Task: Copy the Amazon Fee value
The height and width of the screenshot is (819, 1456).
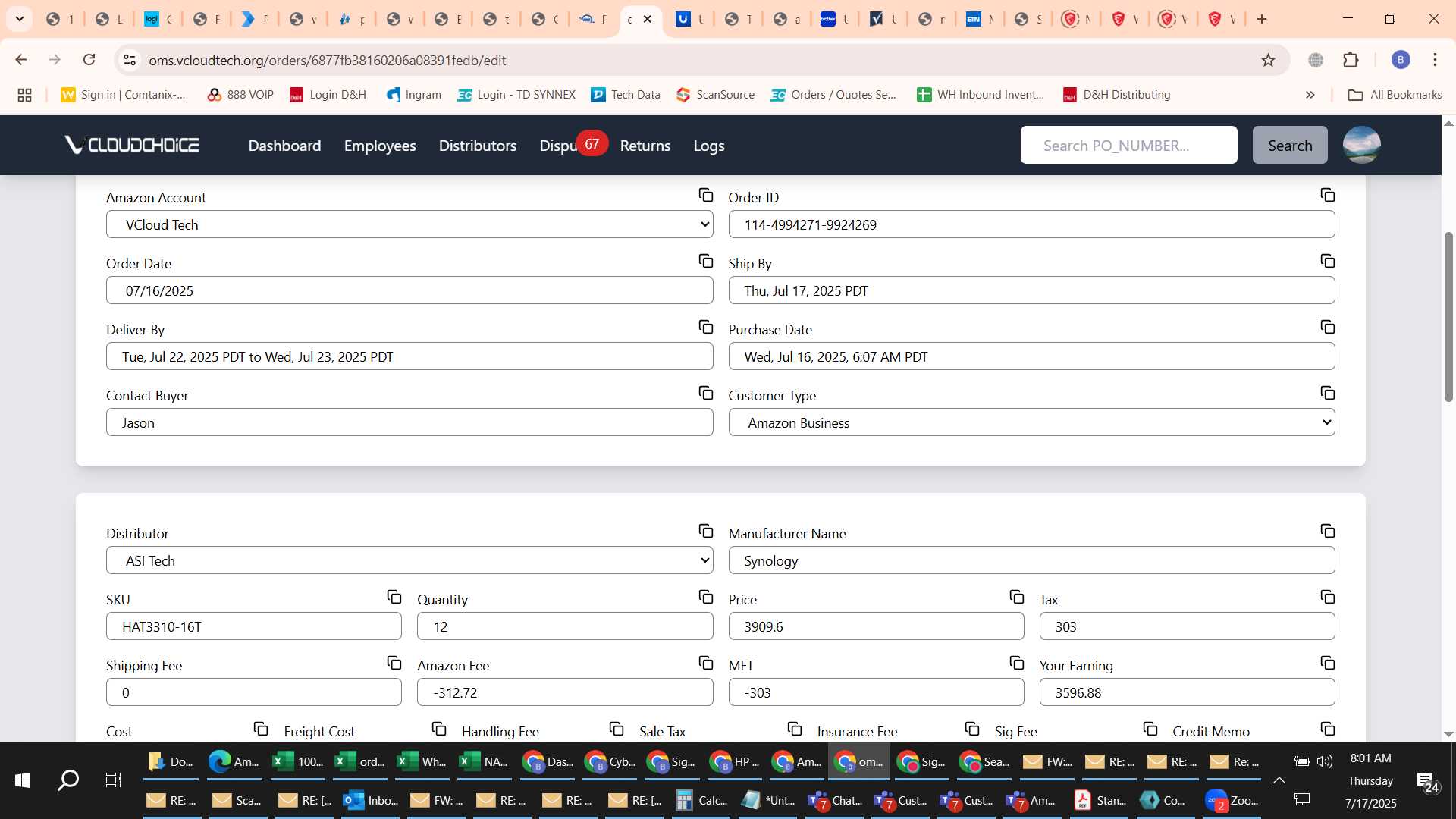Action: tap(705, 664)
